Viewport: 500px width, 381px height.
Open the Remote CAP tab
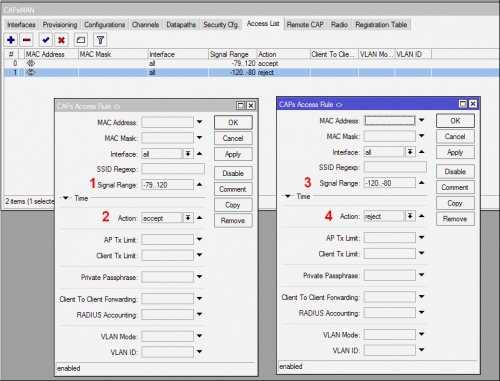[x=305, y=25]
